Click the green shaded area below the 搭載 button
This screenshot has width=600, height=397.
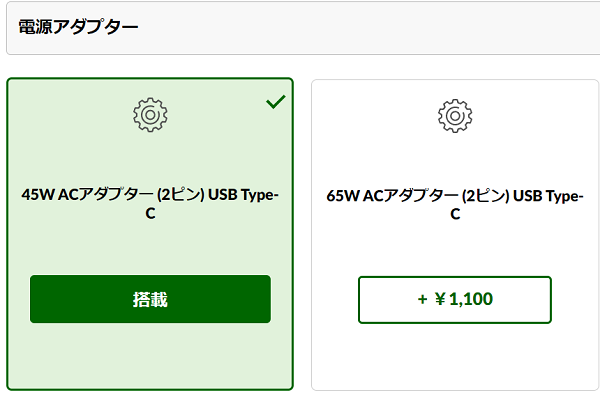(150, 356)
